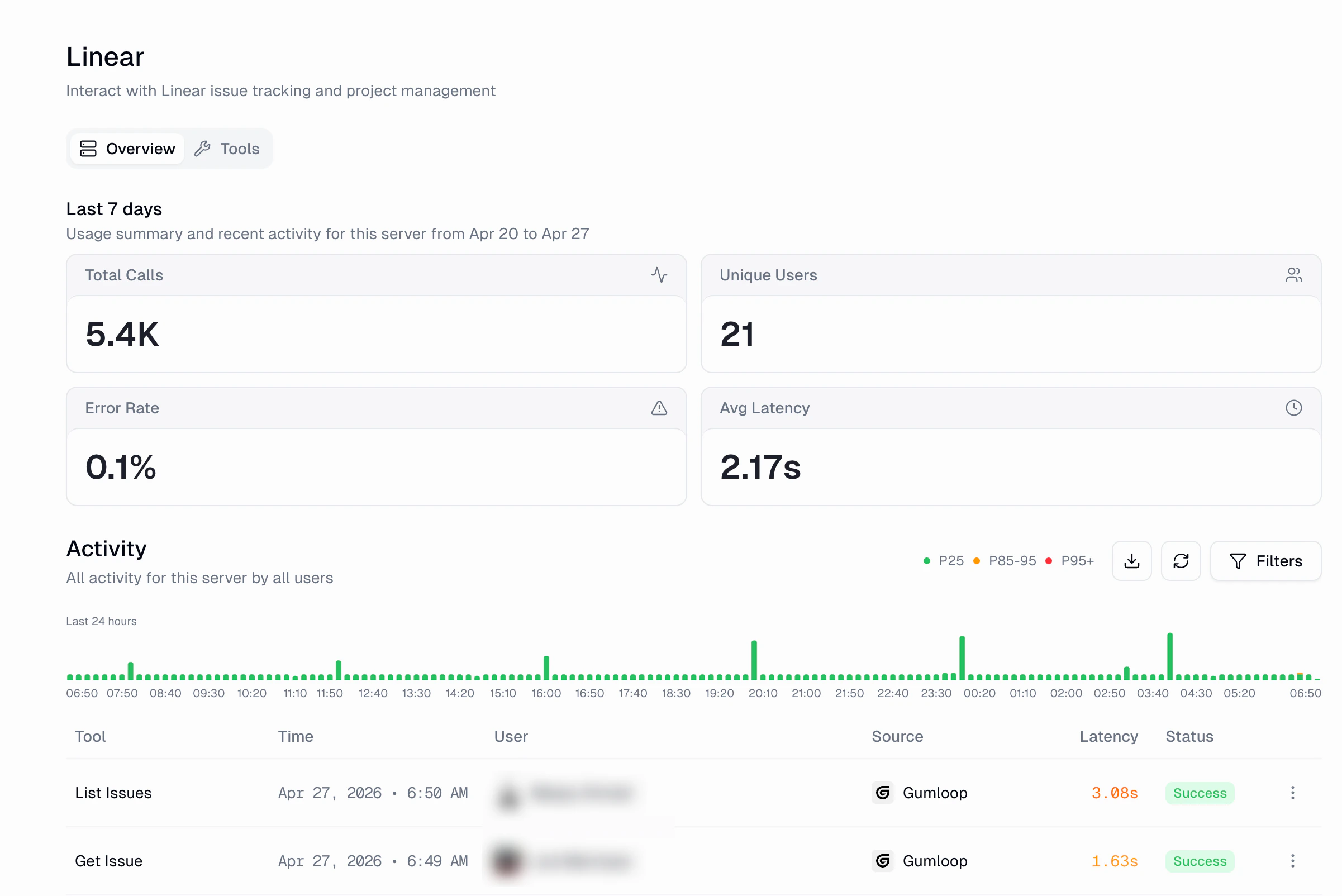Image resolution: width=1342 pixels, height=896 pixels.
Task: Click the Success badge on the Get Issue row
Action: [1200, 861]
